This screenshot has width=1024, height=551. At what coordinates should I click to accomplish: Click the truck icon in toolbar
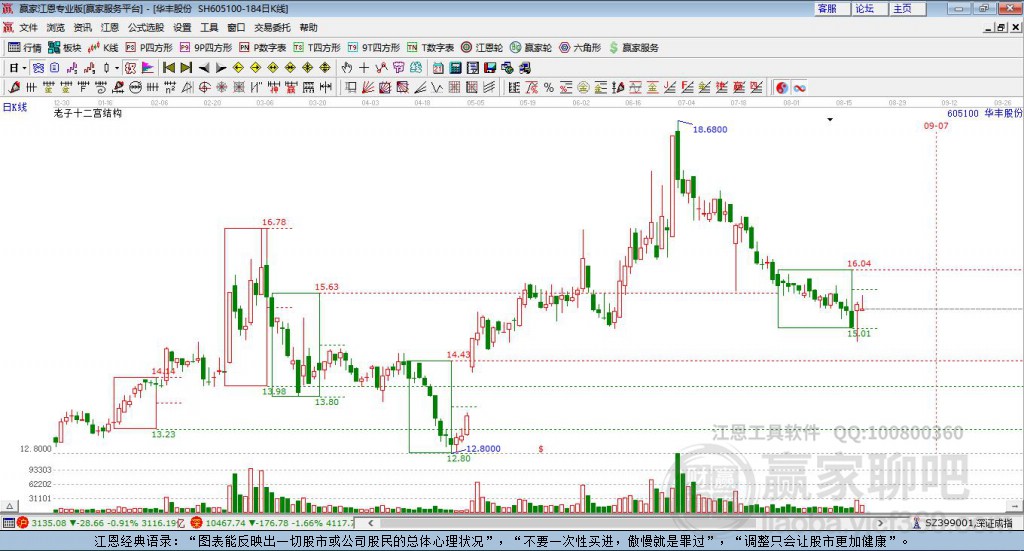pyautogui.click(x=524, y=68)
